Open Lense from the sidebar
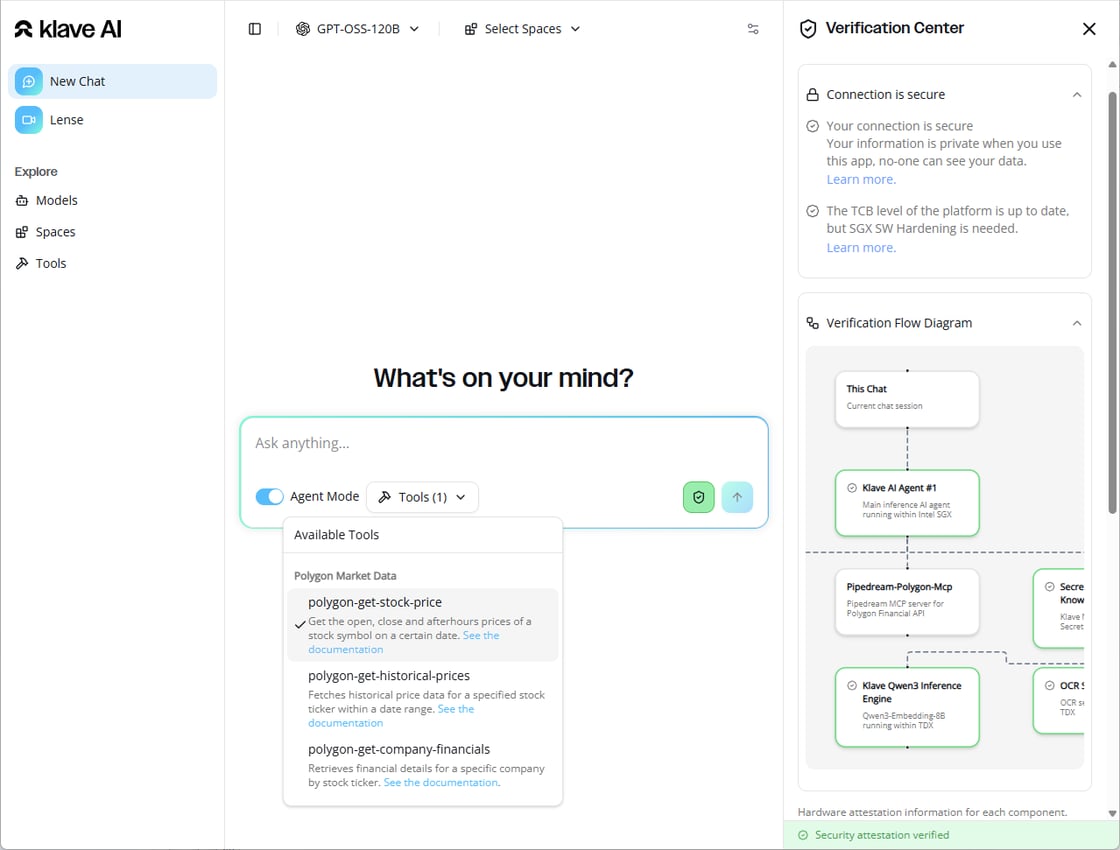1120x850 pixels. click(66, 120)
